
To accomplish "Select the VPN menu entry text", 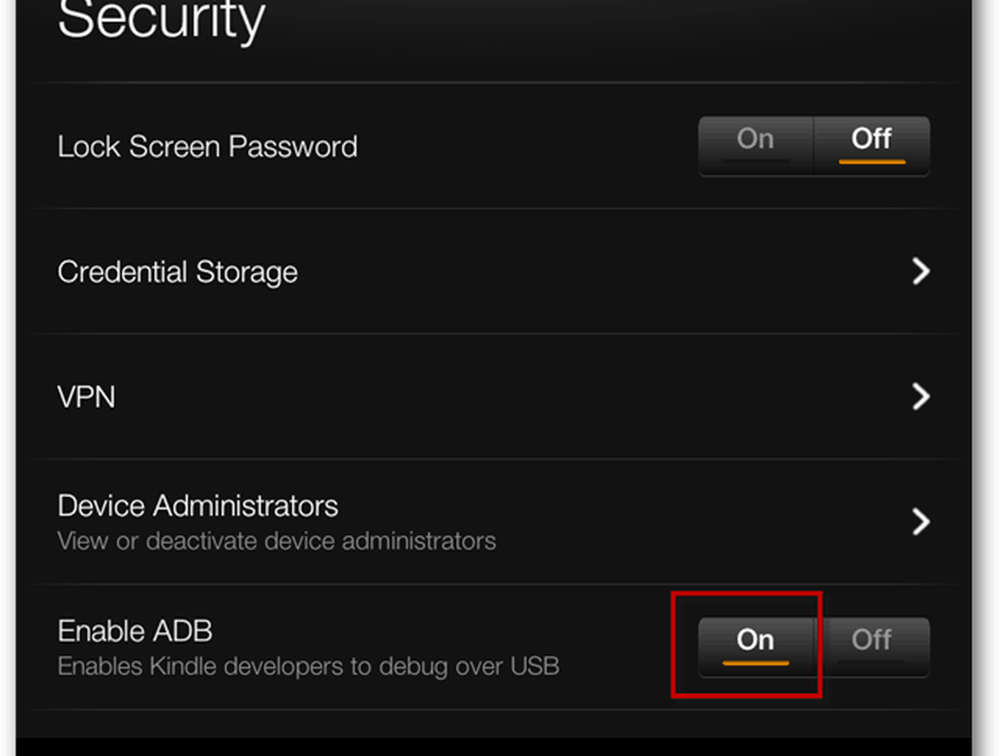I will click(x=86, y=397).
